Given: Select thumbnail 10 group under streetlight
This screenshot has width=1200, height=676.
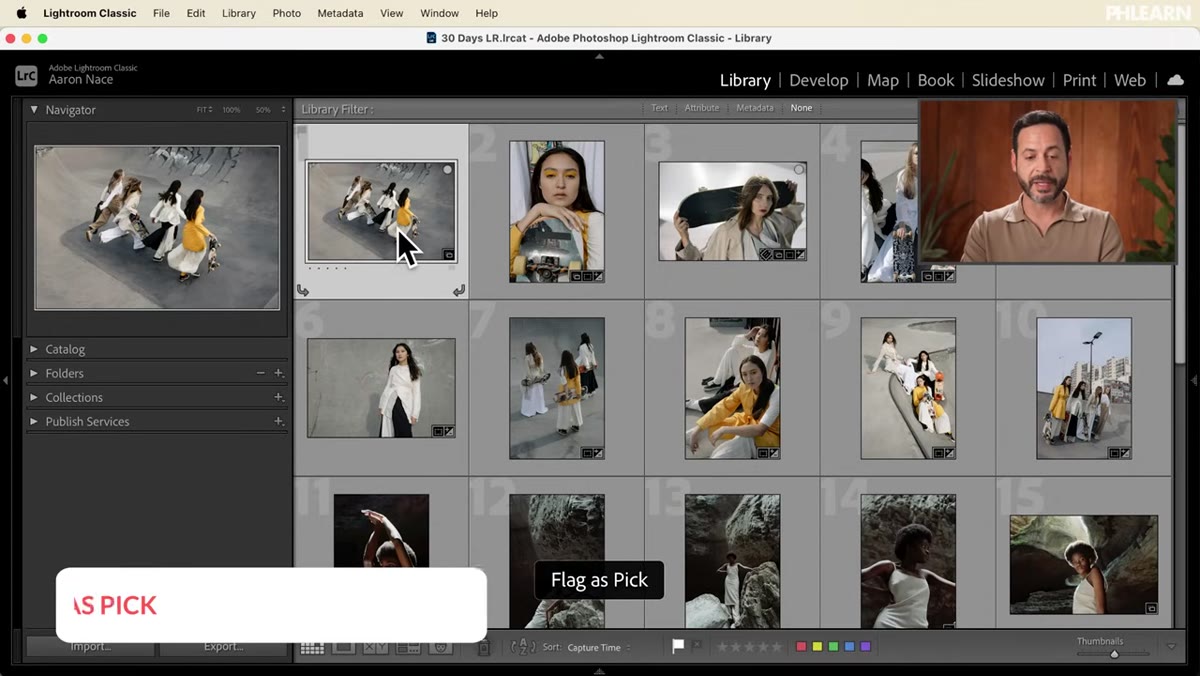Looking at the screenshot, I should tap(1084, 388).
